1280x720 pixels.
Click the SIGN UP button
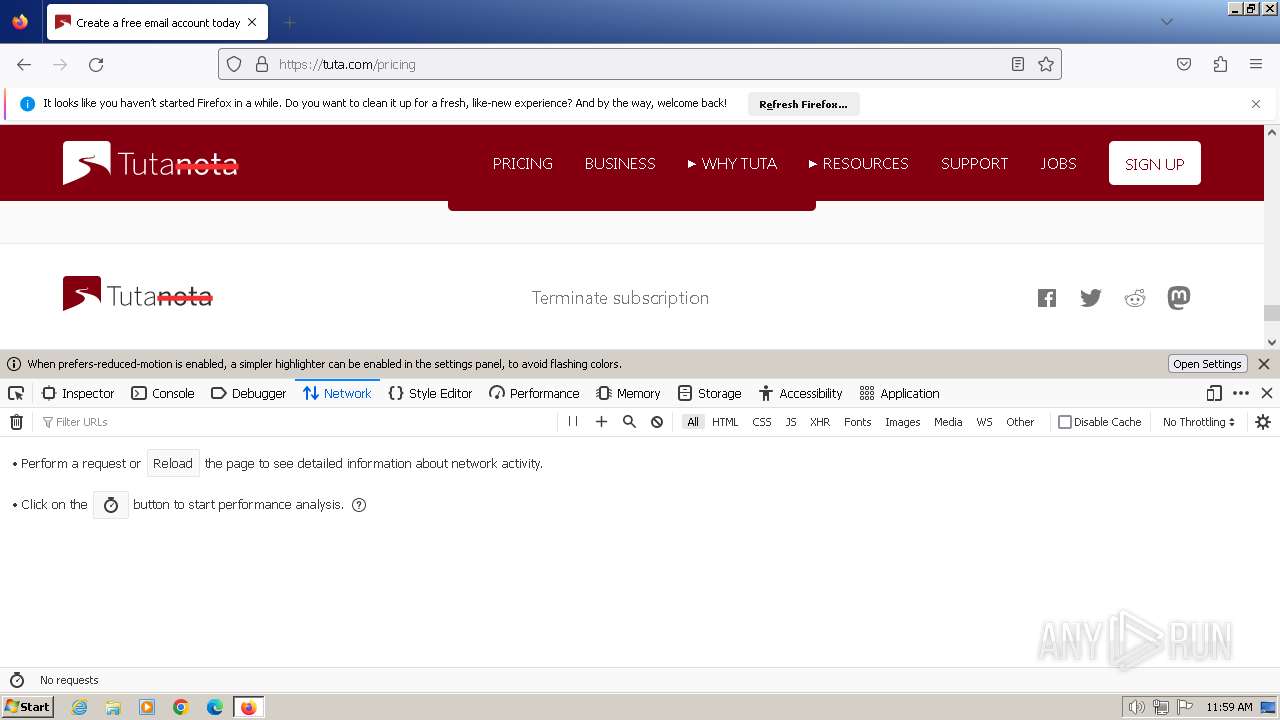click(x=1155, y=163)
